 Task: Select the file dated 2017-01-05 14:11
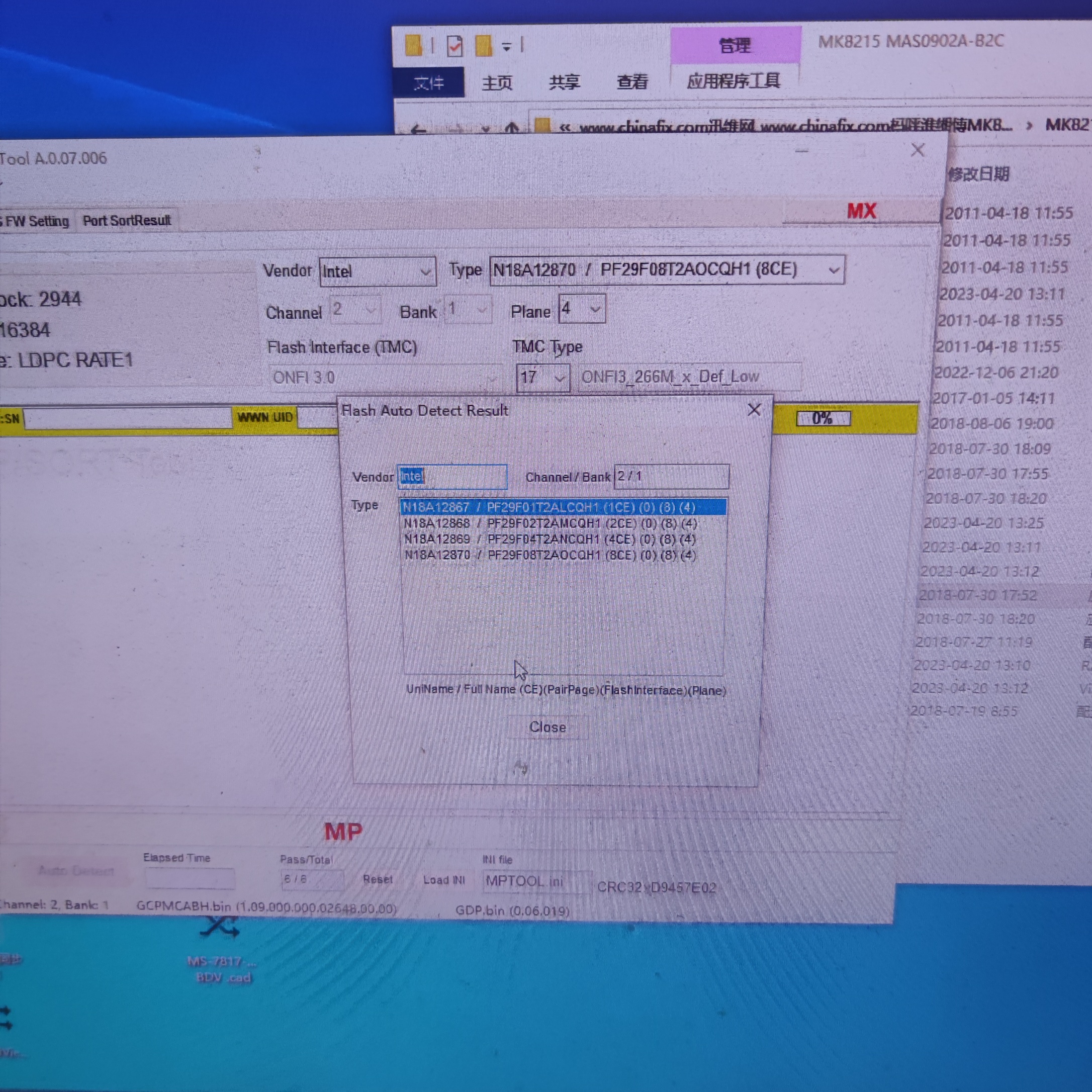[993, 399]
